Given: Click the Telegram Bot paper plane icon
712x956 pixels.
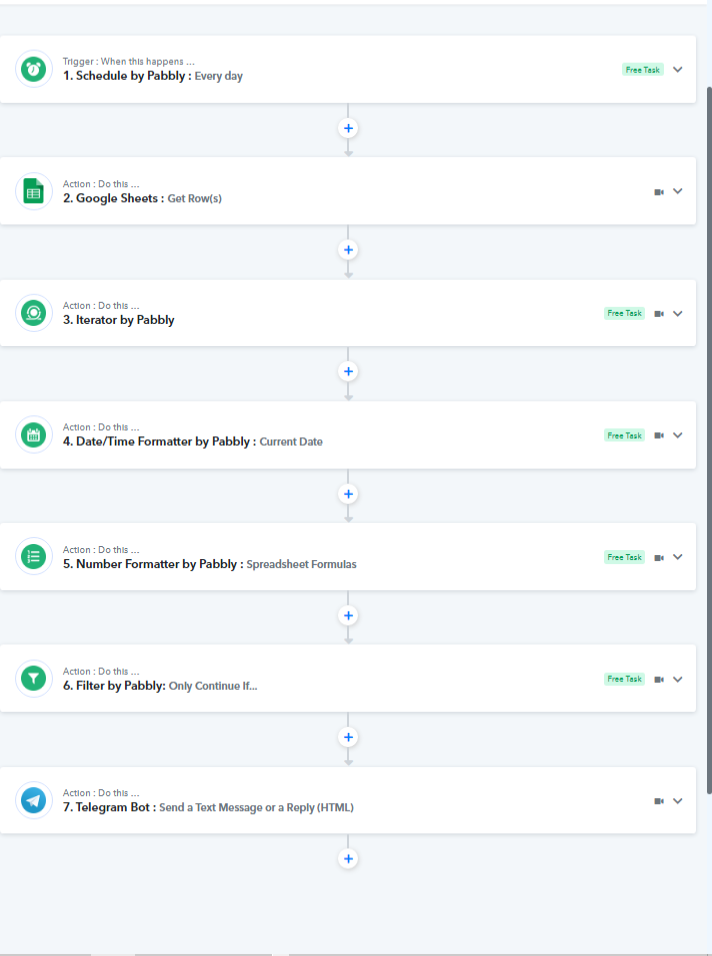Looking at the screenshot, I should [x=34, y=800].
